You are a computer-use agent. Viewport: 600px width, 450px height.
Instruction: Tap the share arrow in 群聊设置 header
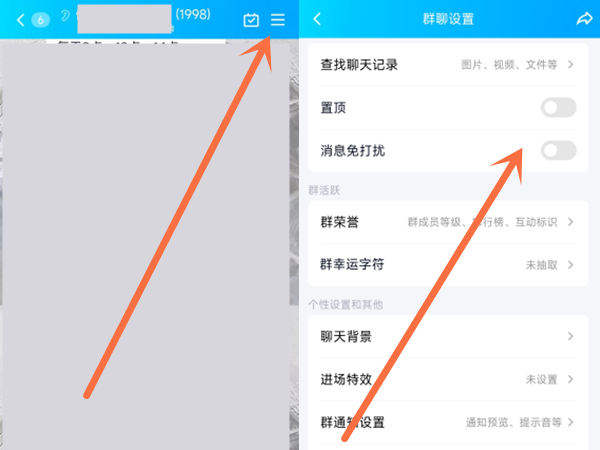pyautogui.click(x=584, y=19)
